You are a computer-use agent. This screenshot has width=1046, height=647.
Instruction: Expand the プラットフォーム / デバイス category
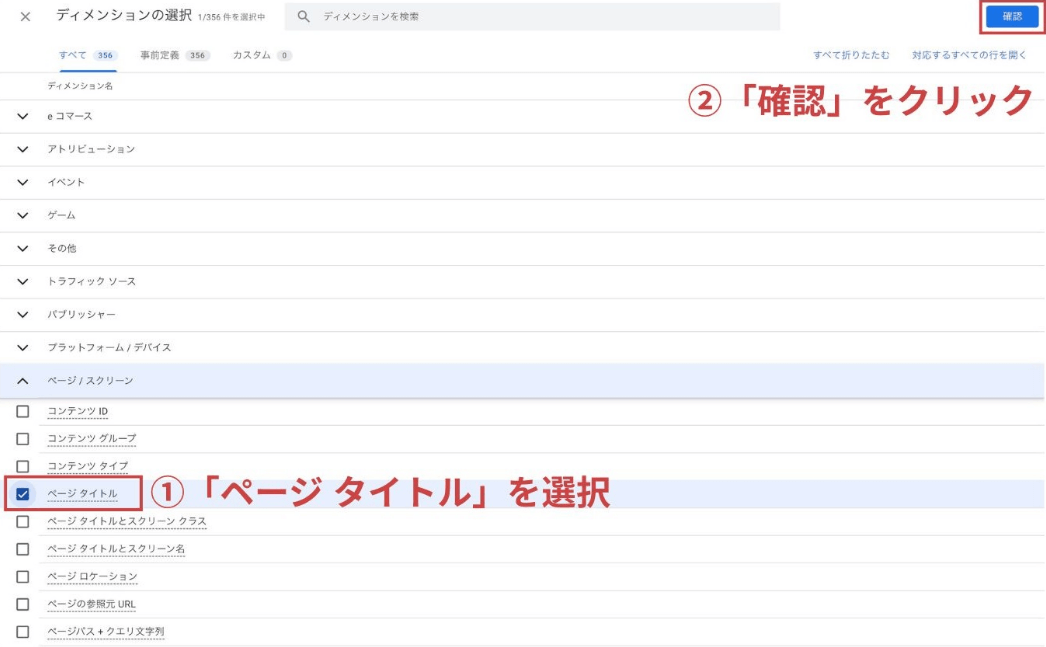[x=23, y=347]
